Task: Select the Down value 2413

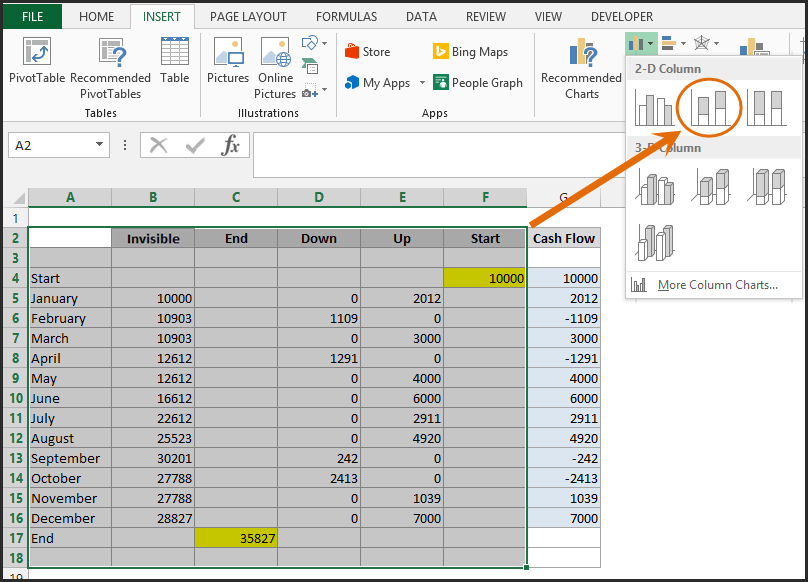Action: pos(319,478)
